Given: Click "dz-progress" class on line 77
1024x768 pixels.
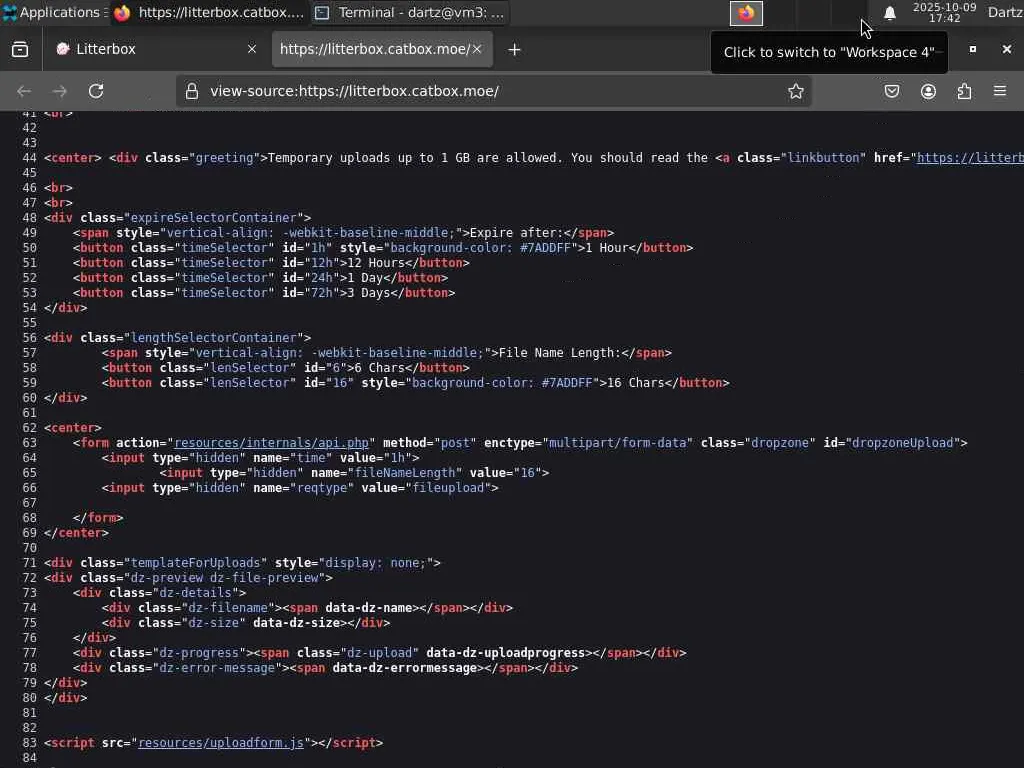Looking at the screenshot, I should (x=199, y=653).
